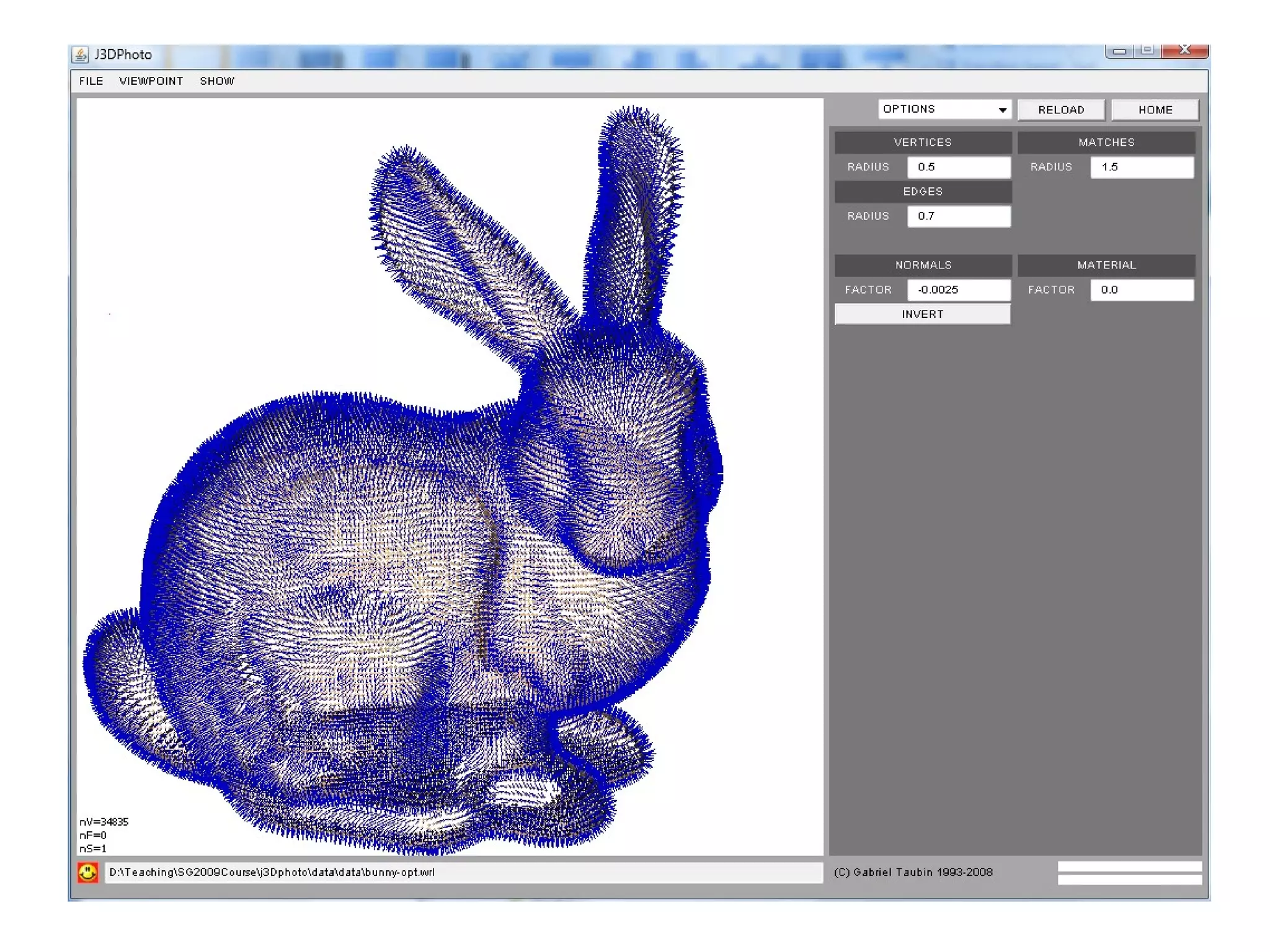Click the J3DPhoto Java title bar icon
The image size is (1270, 952).
point(81,55)
